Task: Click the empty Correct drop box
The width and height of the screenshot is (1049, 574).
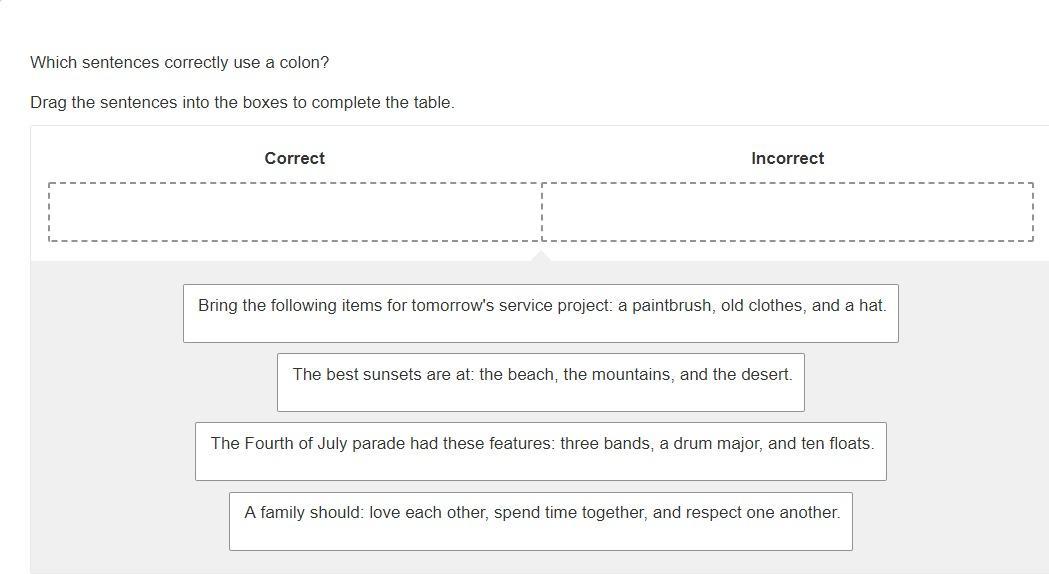Action: (x=295, y=212)
